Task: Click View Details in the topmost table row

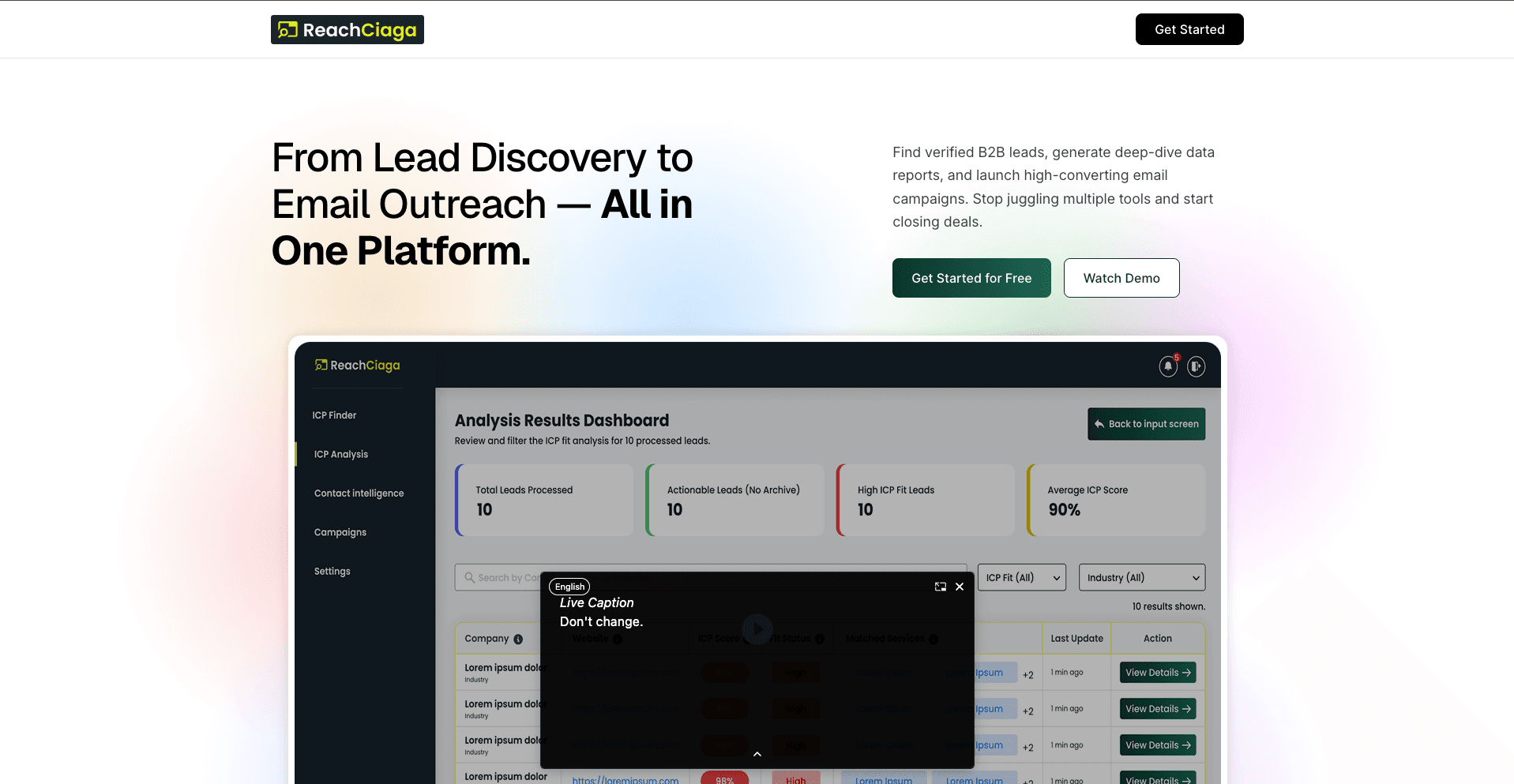Action: [x=1158, y=673]
